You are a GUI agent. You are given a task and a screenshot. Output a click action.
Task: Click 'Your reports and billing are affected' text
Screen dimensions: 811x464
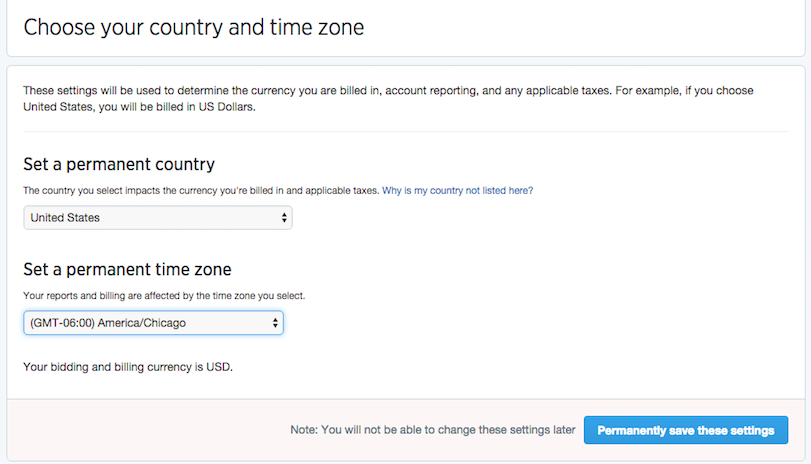click(x=163, y=296)
